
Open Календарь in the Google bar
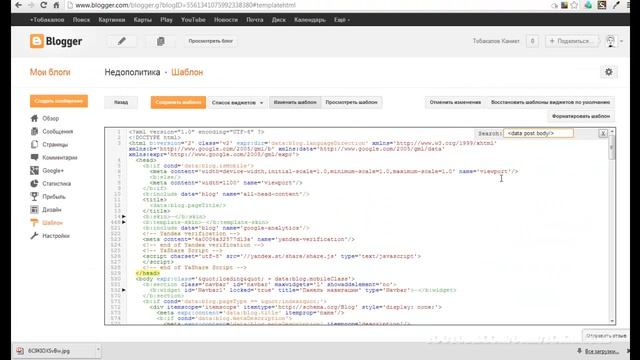[x=310, y=20]
